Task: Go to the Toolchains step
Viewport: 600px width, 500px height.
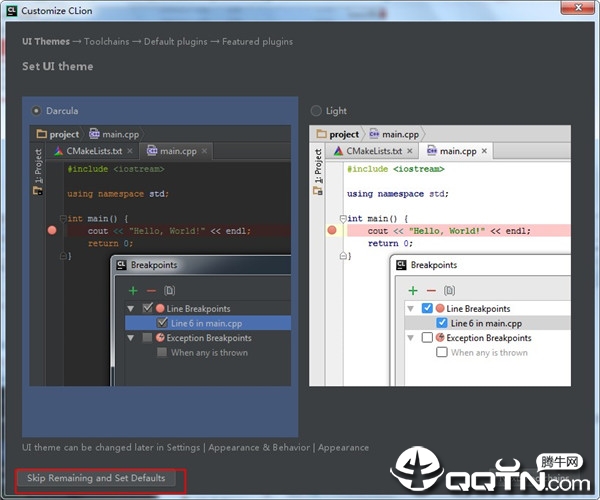Action: tap(107, 42)
